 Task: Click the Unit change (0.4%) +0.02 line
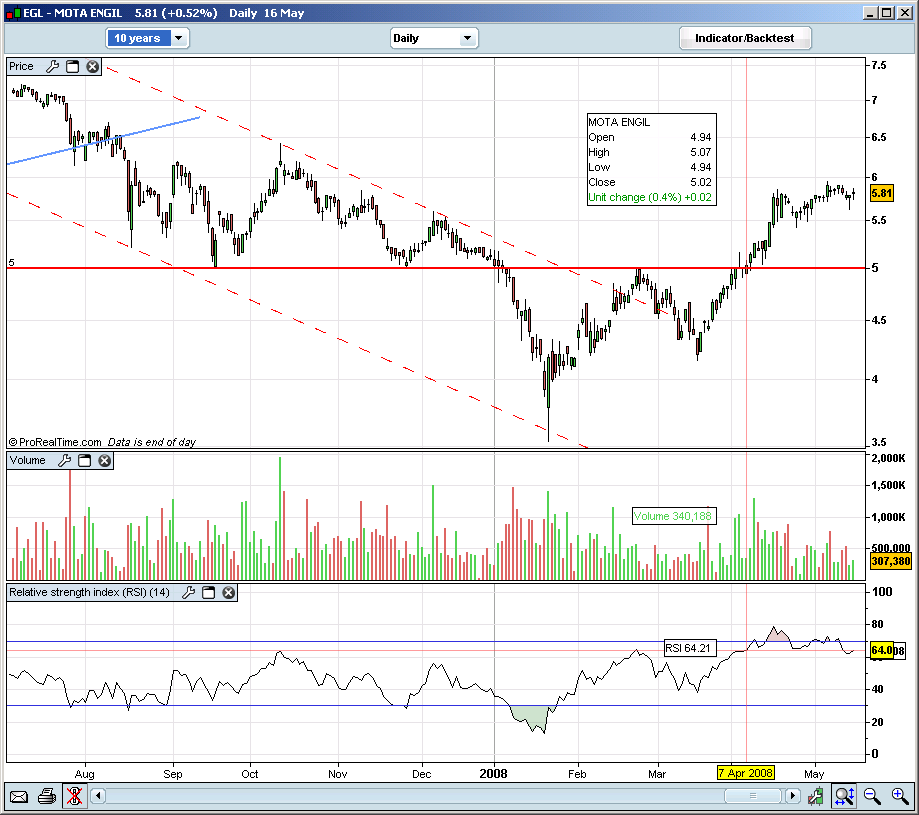point(650,197)
